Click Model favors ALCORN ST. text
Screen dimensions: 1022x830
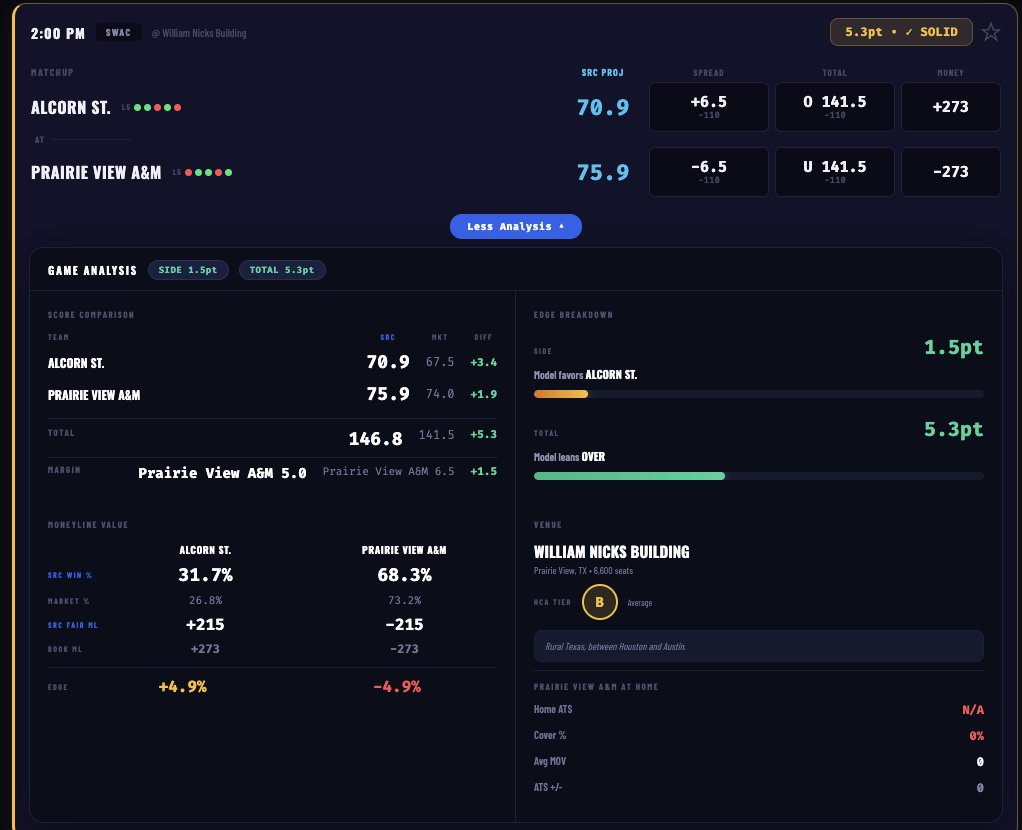585,375
